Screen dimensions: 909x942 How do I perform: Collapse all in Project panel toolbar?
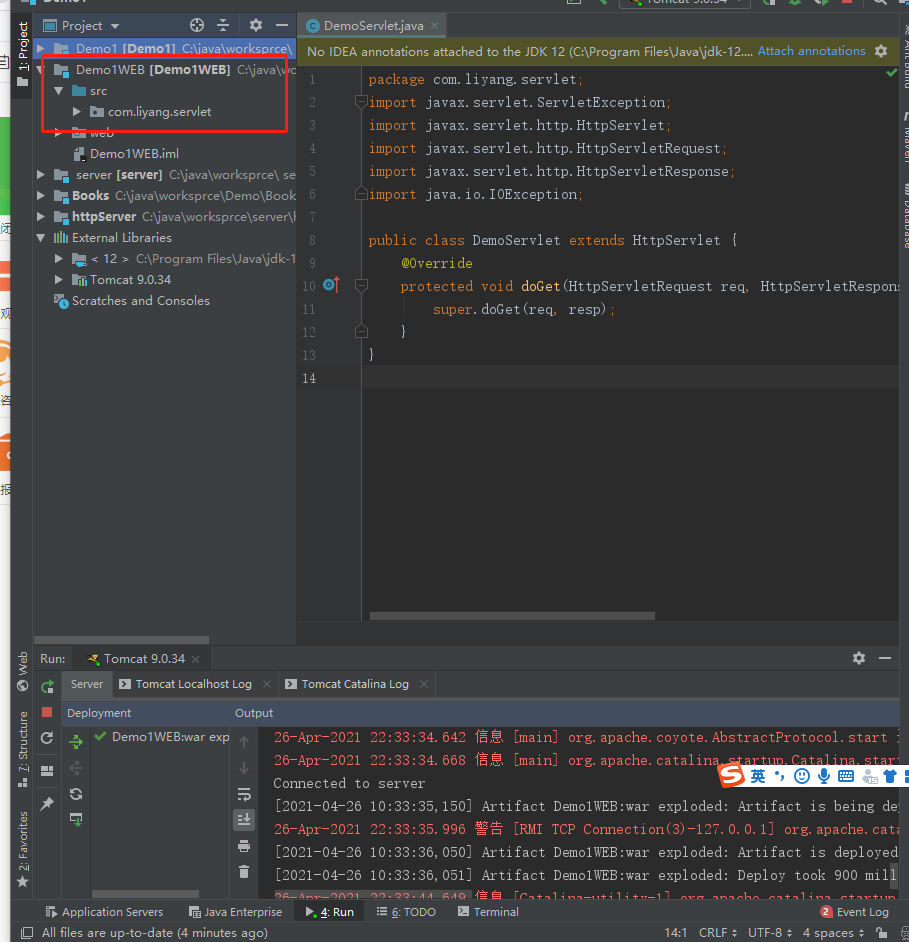click(x=223, y=25)
